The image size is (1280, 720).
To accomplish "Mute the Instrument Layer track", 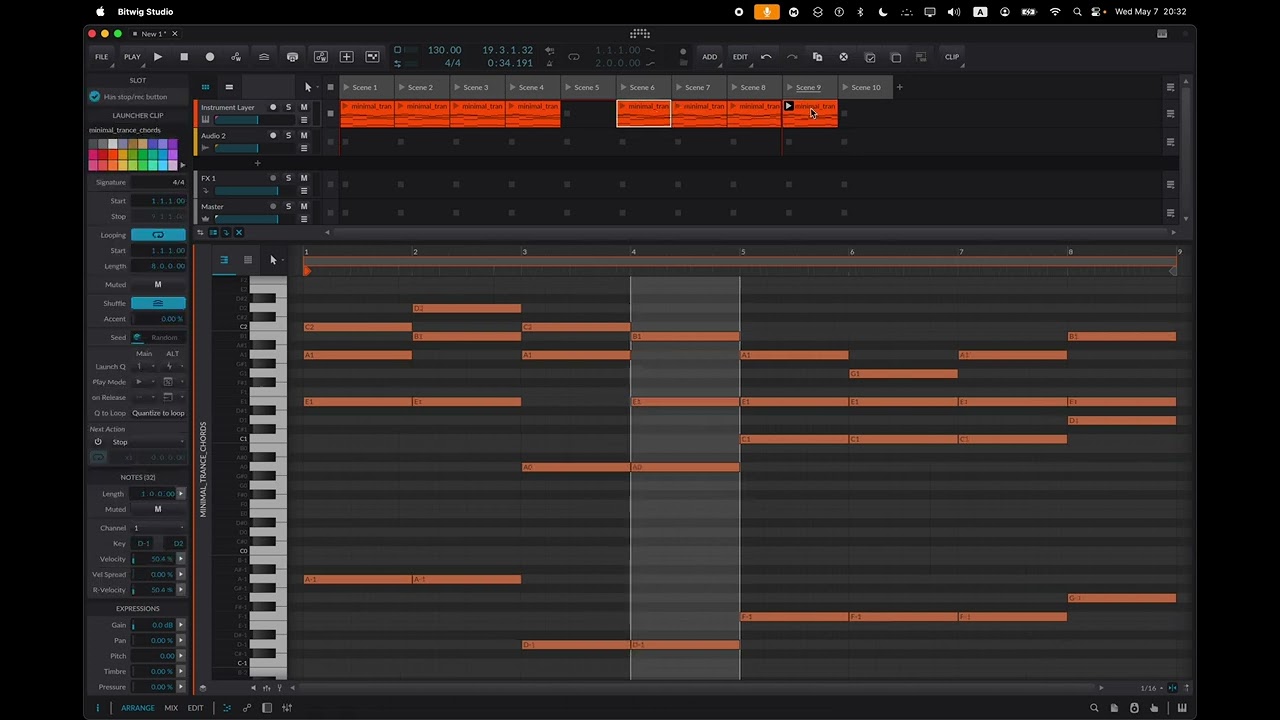I will (x=304, y=107).
